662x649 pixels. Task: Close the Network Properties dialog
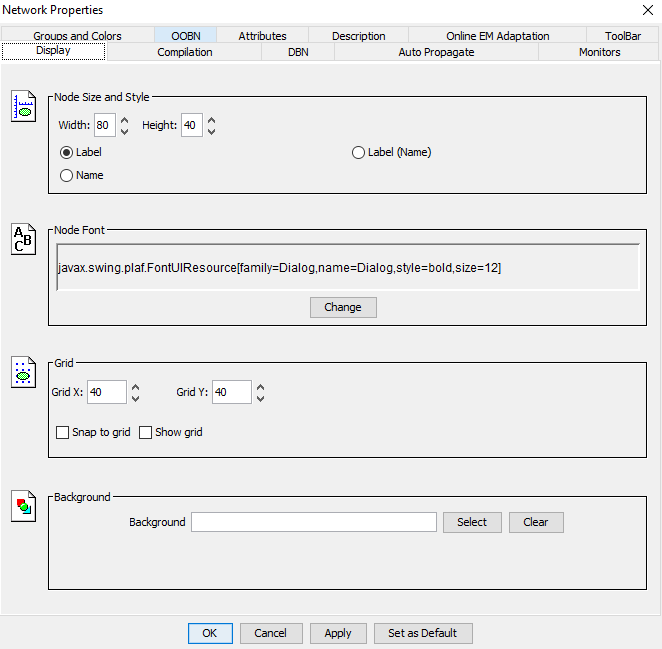pyautogui.click(x=645, y=10)
